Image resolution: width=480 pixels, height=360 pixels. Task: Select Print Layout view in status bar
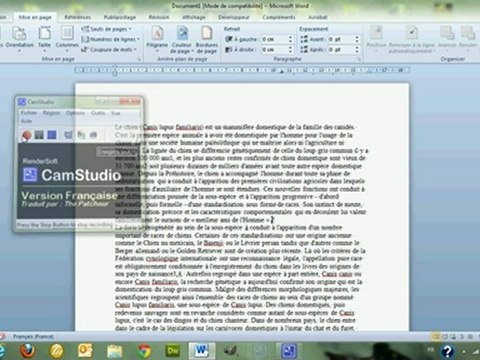(x=435, y=337)
